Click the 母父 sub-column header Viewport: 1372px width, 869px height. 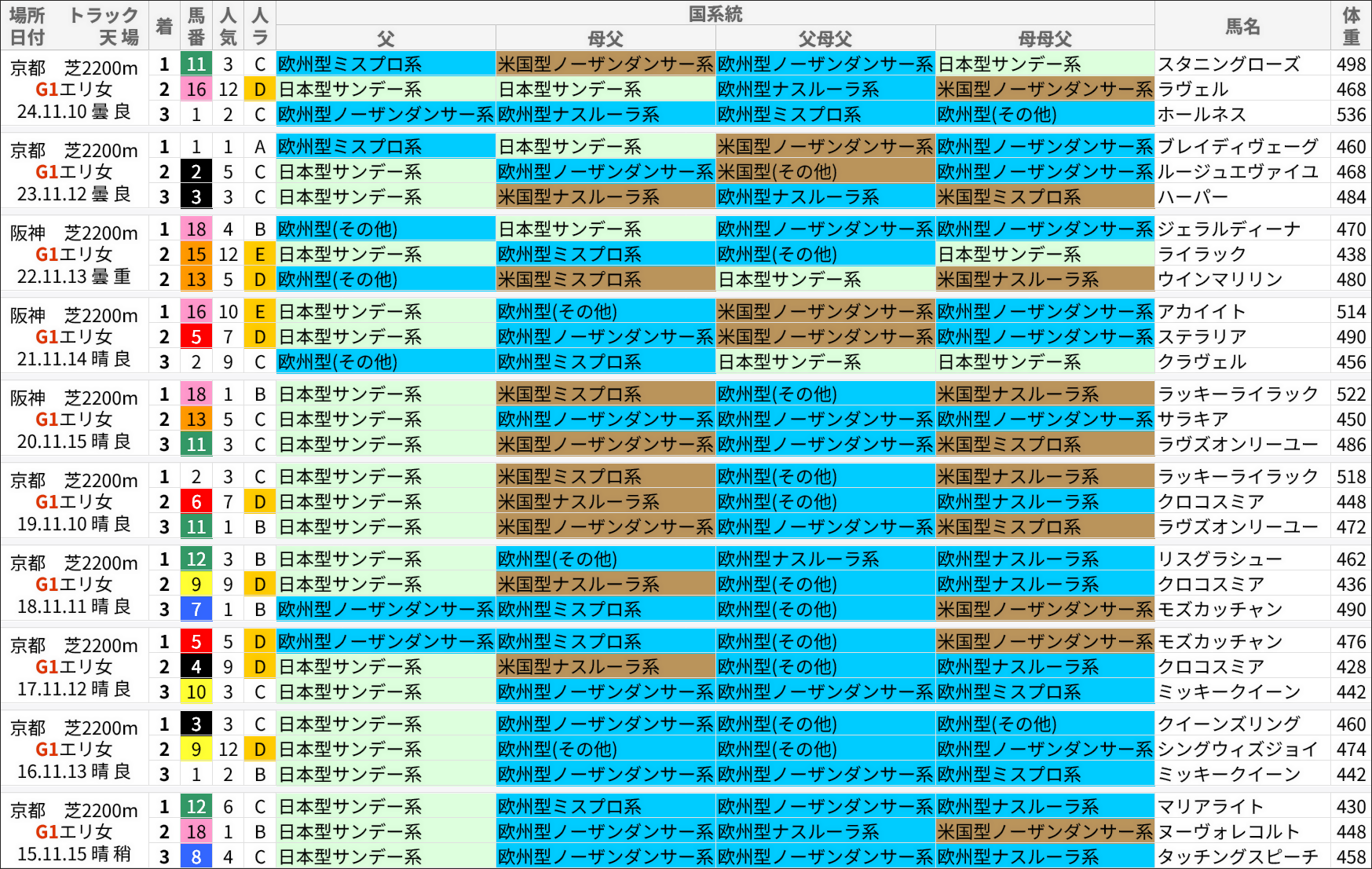(x=605, y=38)
